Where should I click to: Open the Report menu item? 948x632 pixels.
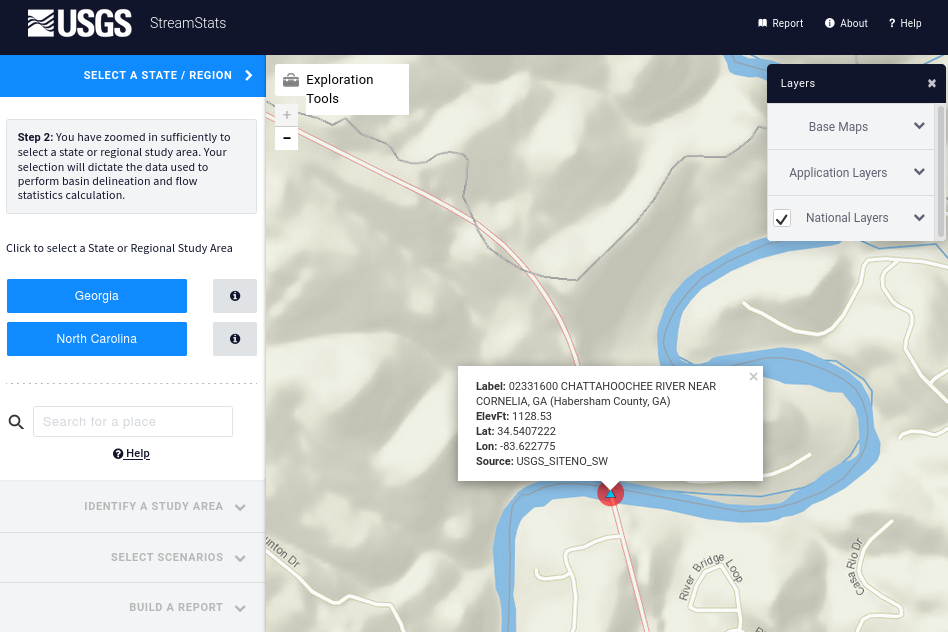tap(781, 23)
